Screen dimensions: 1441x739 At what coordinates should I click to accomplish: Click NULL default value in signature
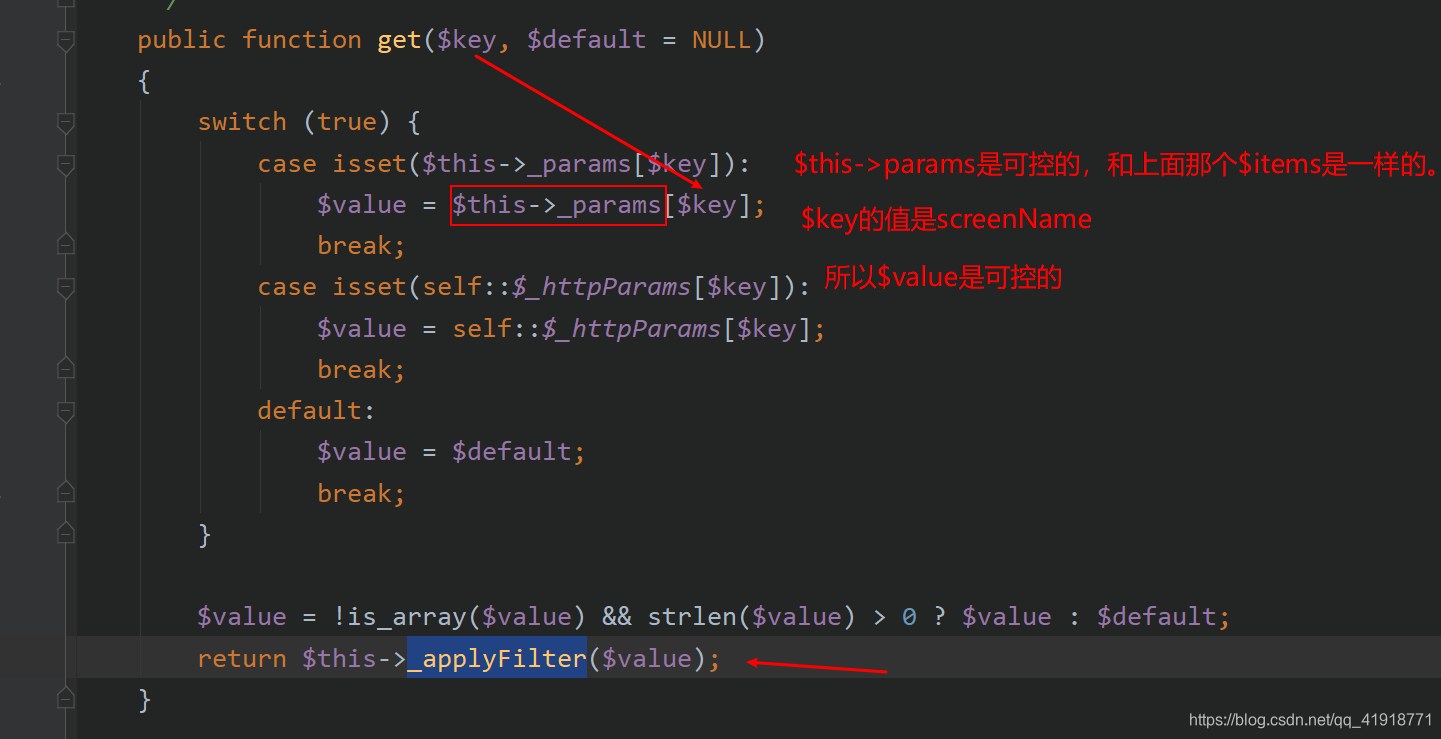[721, 40]
